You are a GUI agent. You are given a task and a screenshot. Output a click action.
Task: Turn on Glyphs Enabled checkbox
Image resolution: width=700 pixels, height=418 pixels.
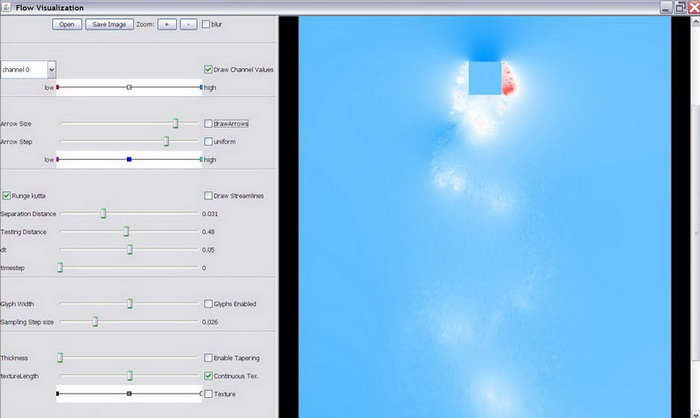(208, 304)
